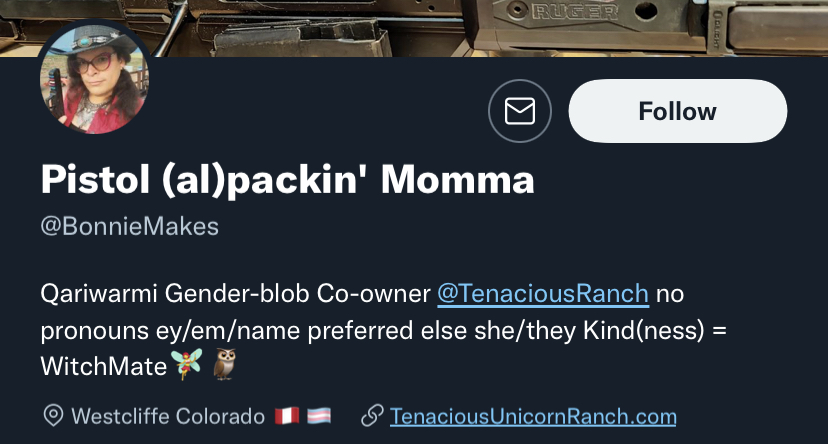Click the fairy emoji after WitchMate
Image resolution: width=828 pixels, height=444 pixels.
pyautogui.click(x=186, y=363)
